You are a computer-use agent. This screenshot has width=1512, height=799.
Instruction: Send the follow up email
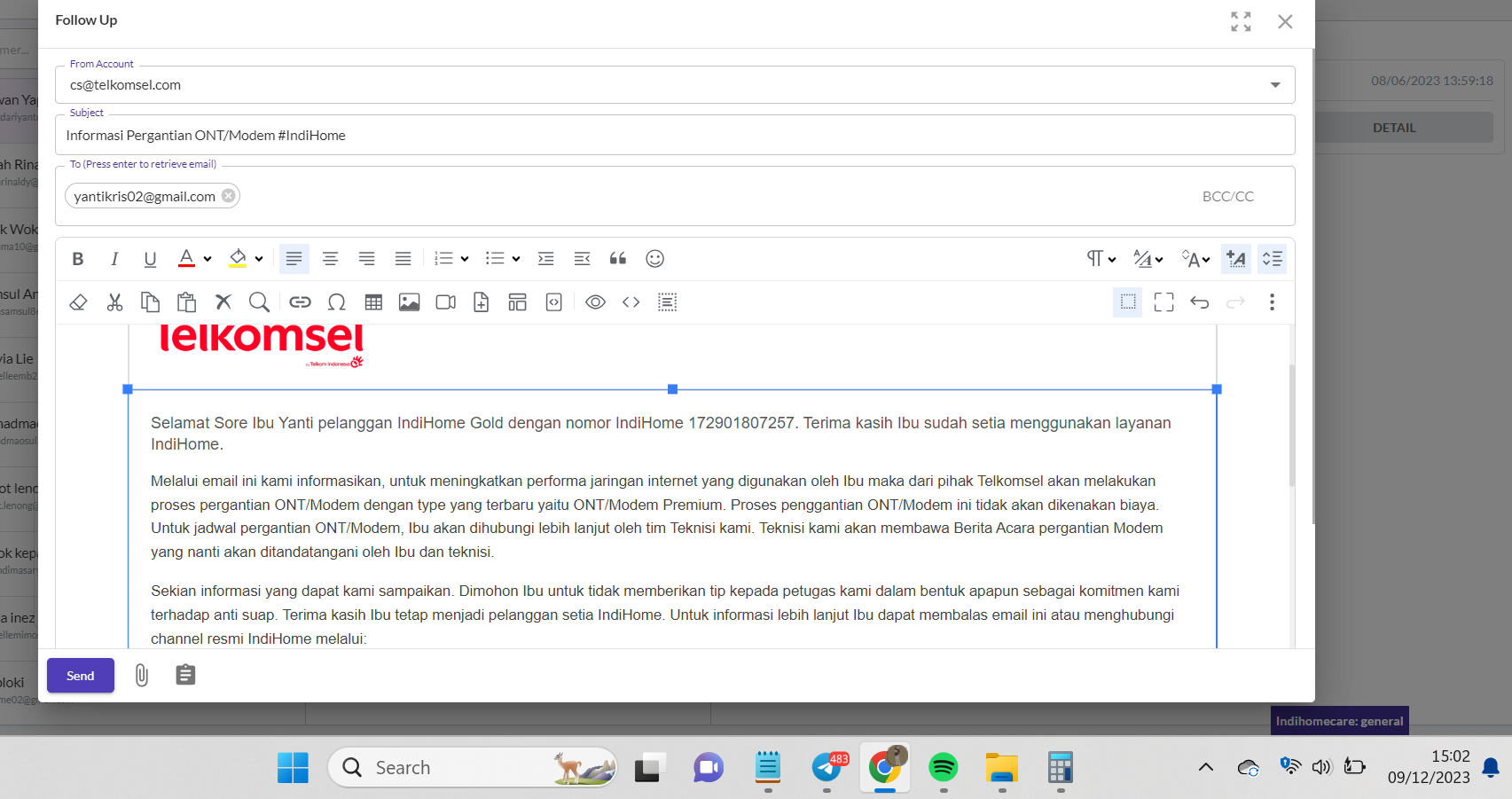click(81, 676)
